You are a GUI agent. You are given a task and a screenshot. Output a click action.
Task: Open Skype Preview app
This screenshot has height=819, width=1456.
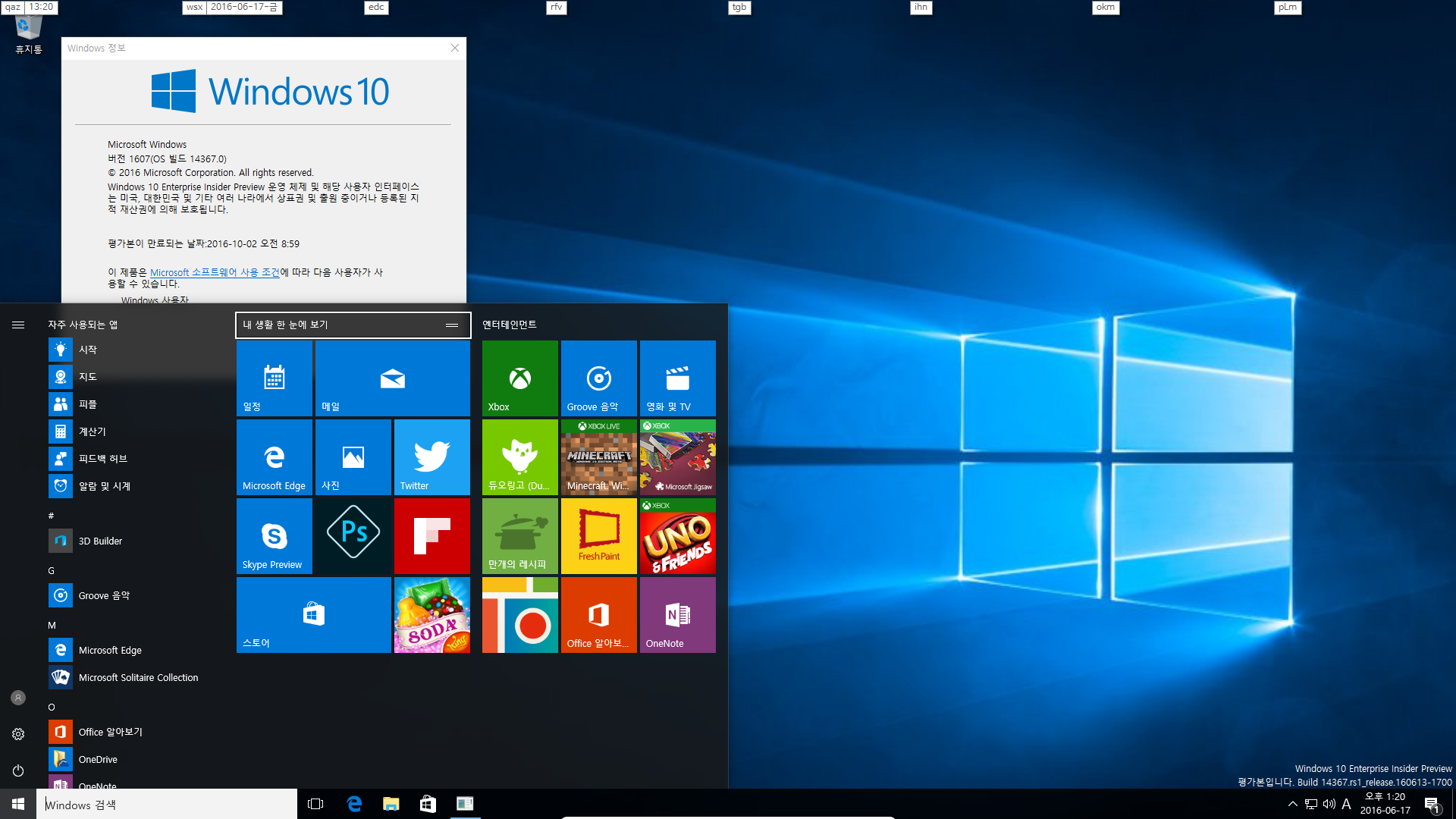(x=275, y=536)
